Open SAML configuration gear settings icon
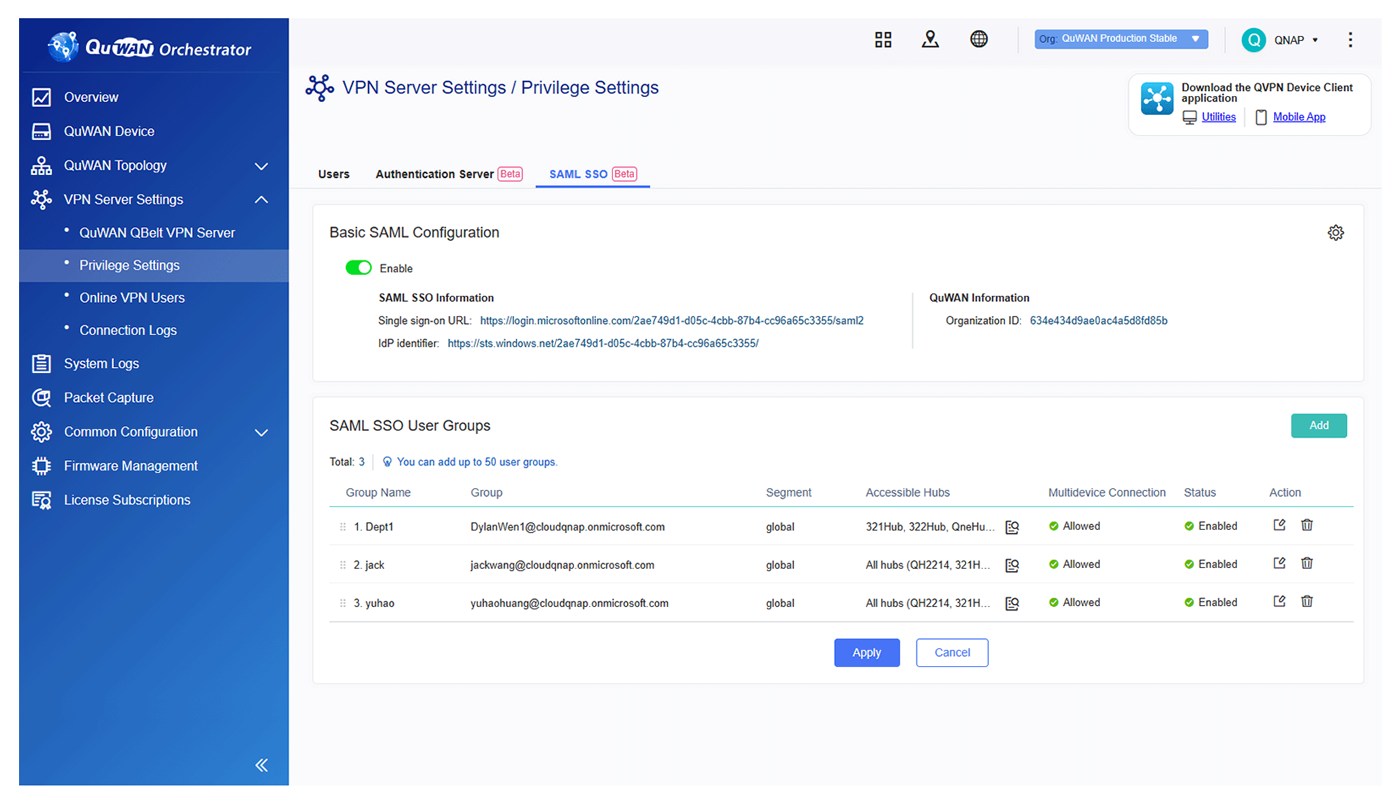This screenshot has width=1400, height=802. coord(1335,232)
